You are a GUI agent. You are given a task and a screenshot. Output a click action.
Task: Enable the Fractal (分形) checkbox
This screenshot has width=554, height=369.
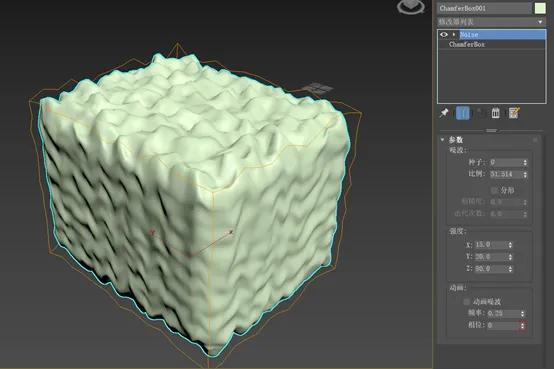point(494,191)
